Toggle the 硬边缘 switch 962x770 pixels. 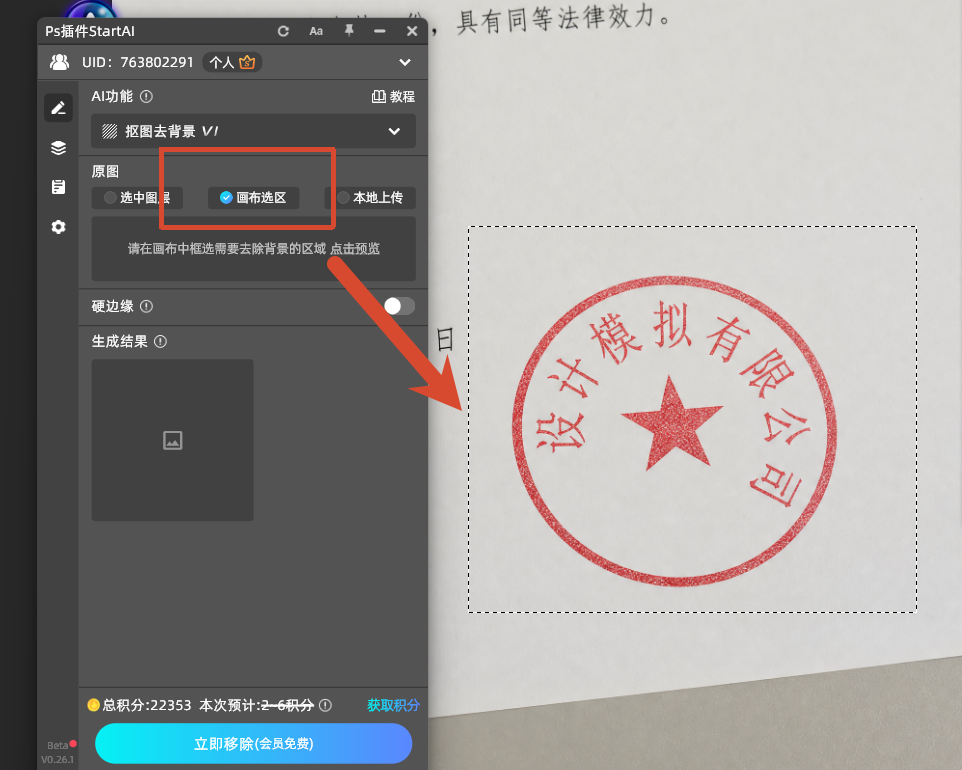coord(399,306)
